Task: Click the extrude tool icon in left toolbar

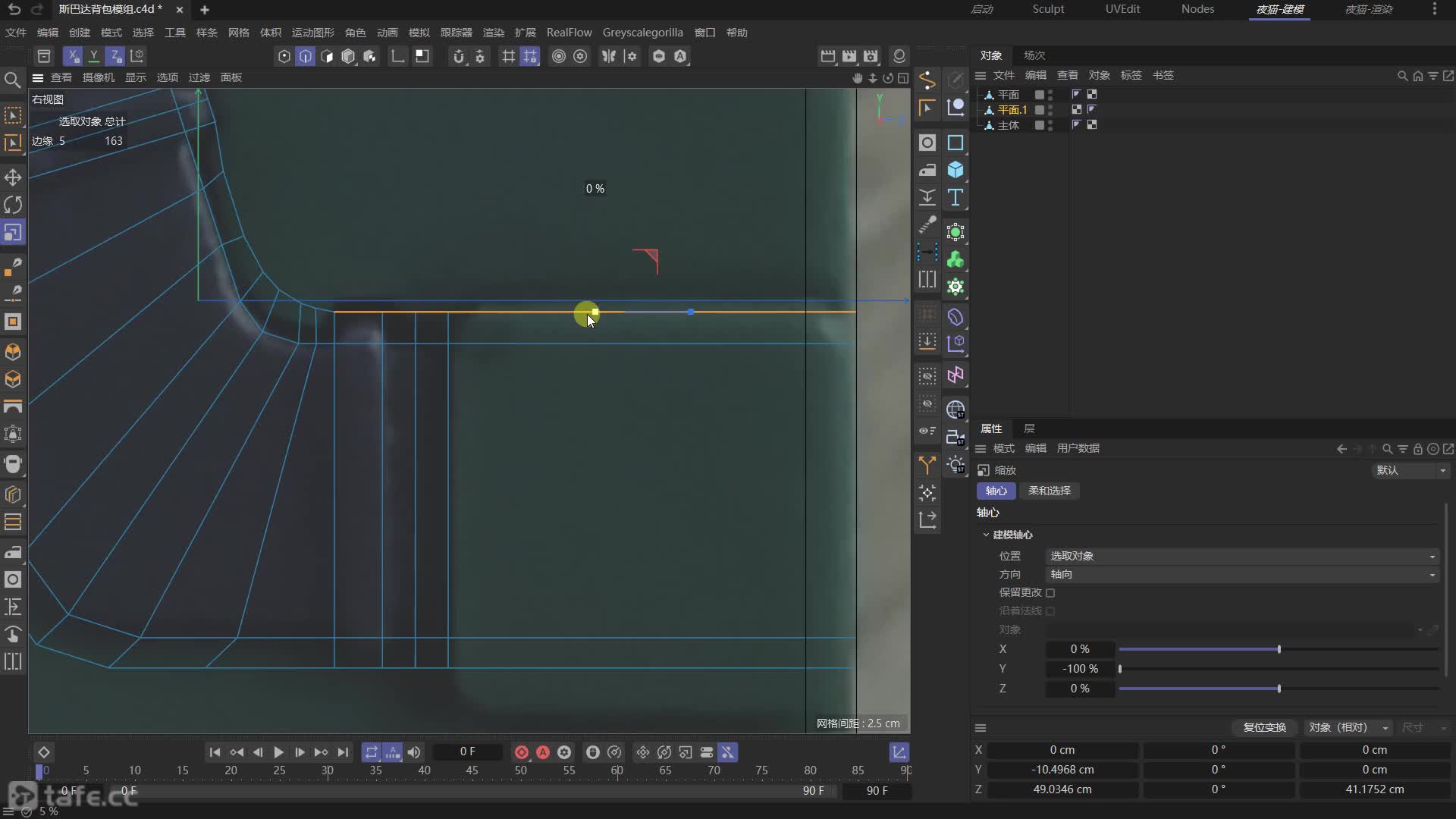Action: [13, 352]
